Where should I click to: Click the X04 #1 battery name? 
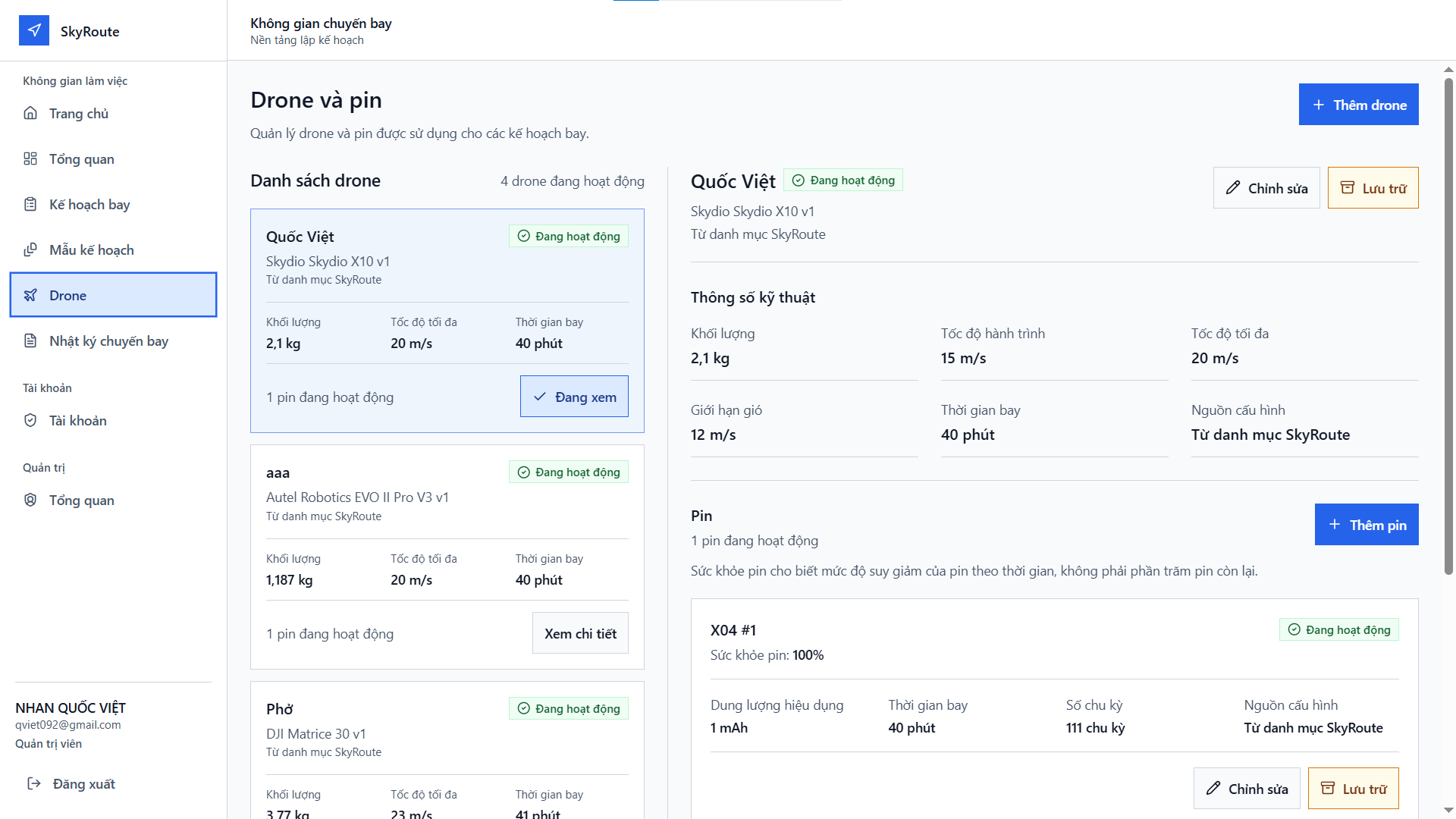(733, 630)
